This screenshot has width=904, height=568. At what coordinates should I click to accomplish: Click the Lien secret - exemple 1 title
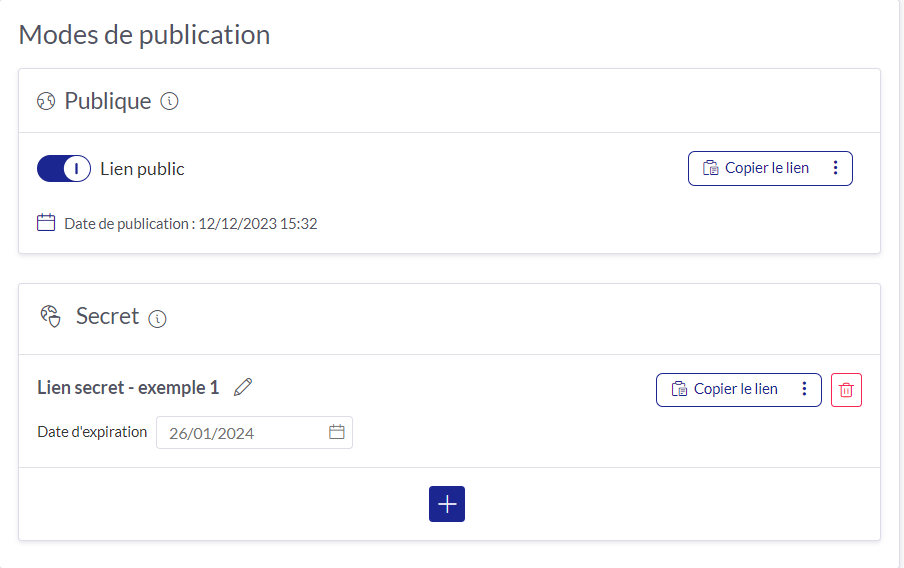click(x=128, y=388)
